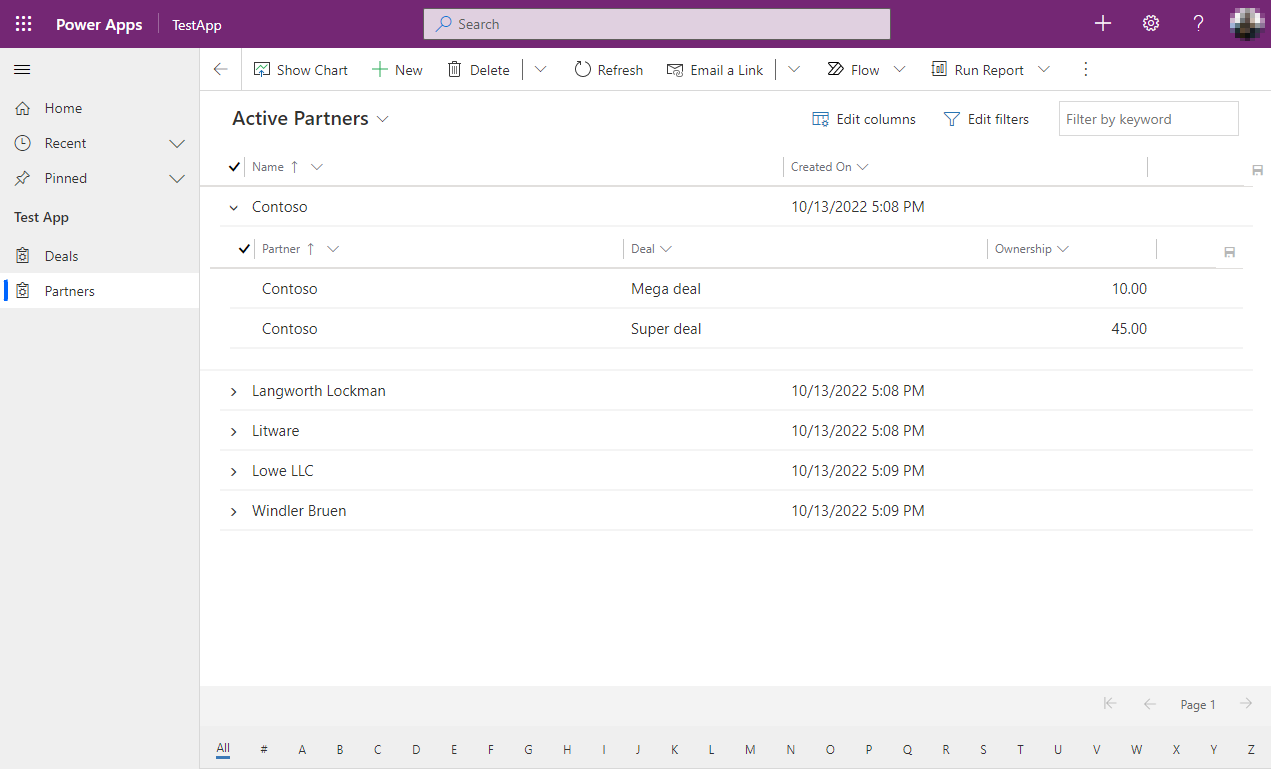Open the app launcher waffle icon

[x=23, y=24]
